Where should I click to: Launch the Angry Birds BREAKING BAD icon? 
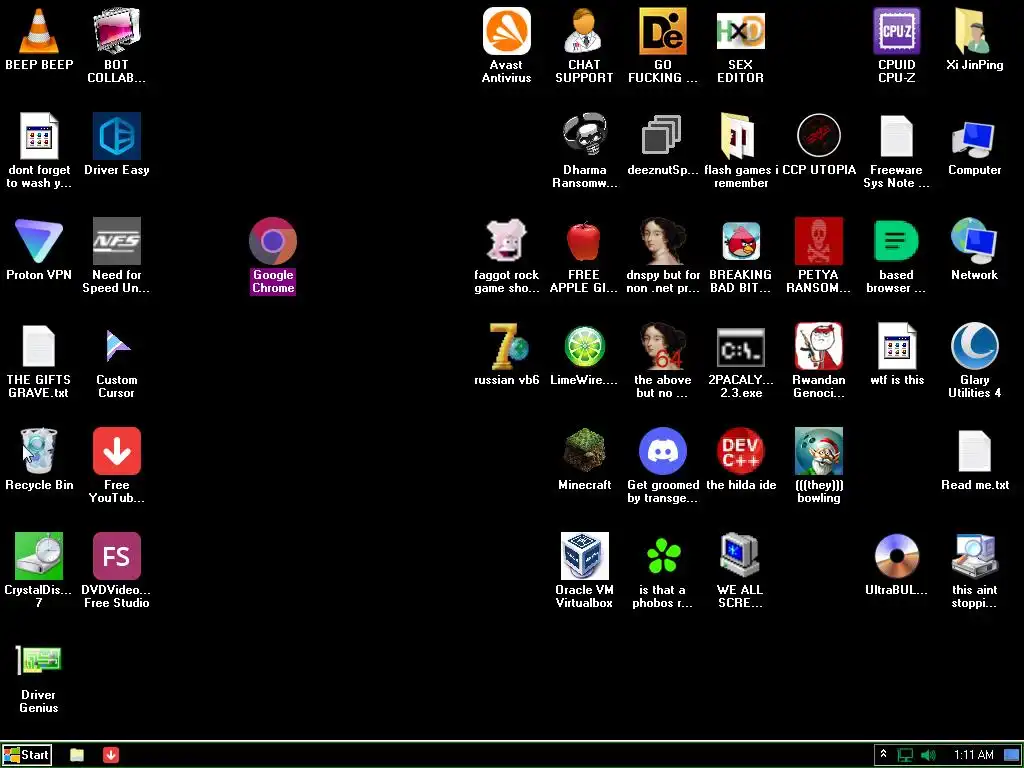click(740, 241)
